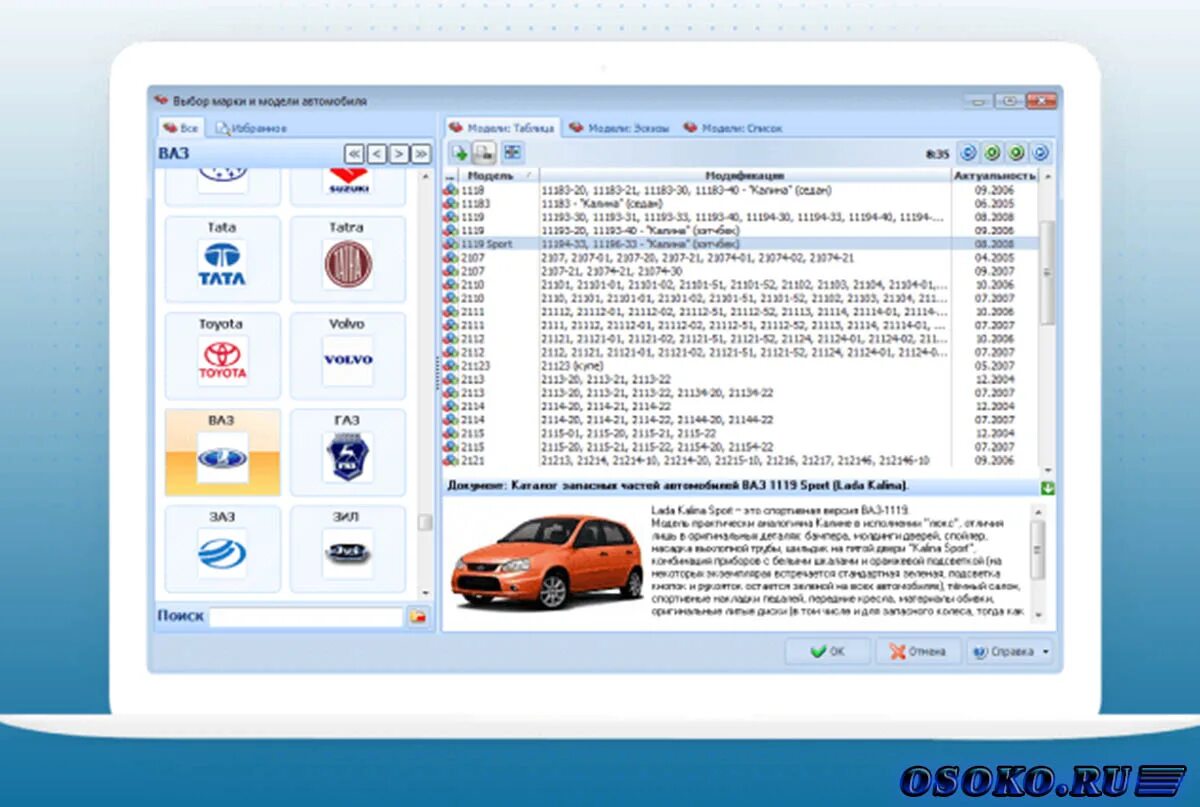Go to previous brand with < button
Image resolution: width=1200 pixels, height=807 pixels.
(377, 154)
